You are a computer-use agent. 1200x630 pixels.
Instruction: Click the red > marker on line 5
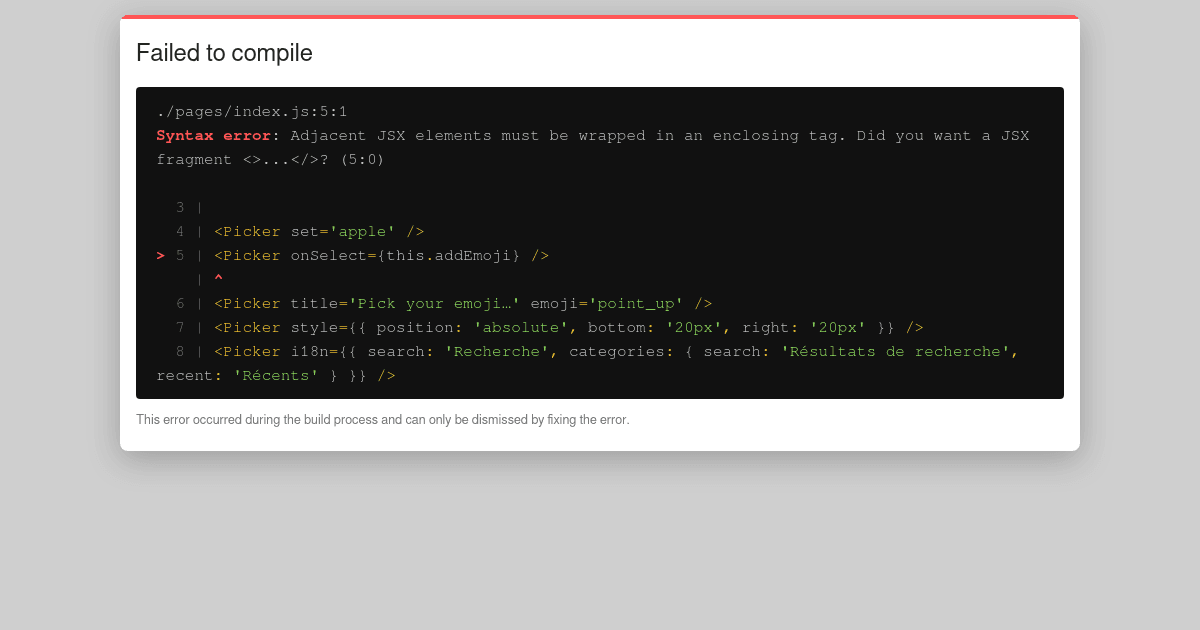pos(161,256)
